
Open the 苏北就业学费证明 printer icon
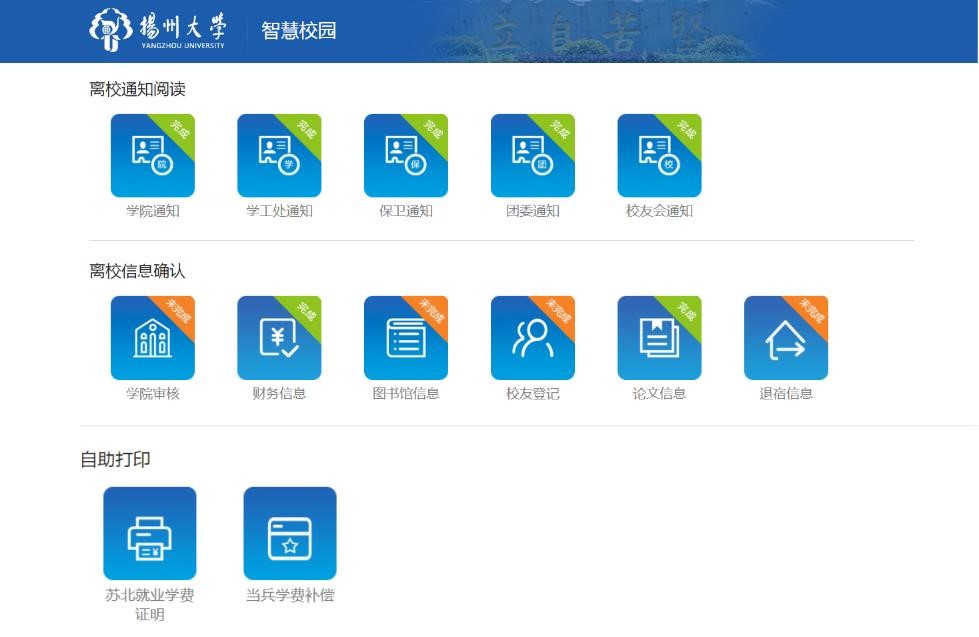coord(150,533)
